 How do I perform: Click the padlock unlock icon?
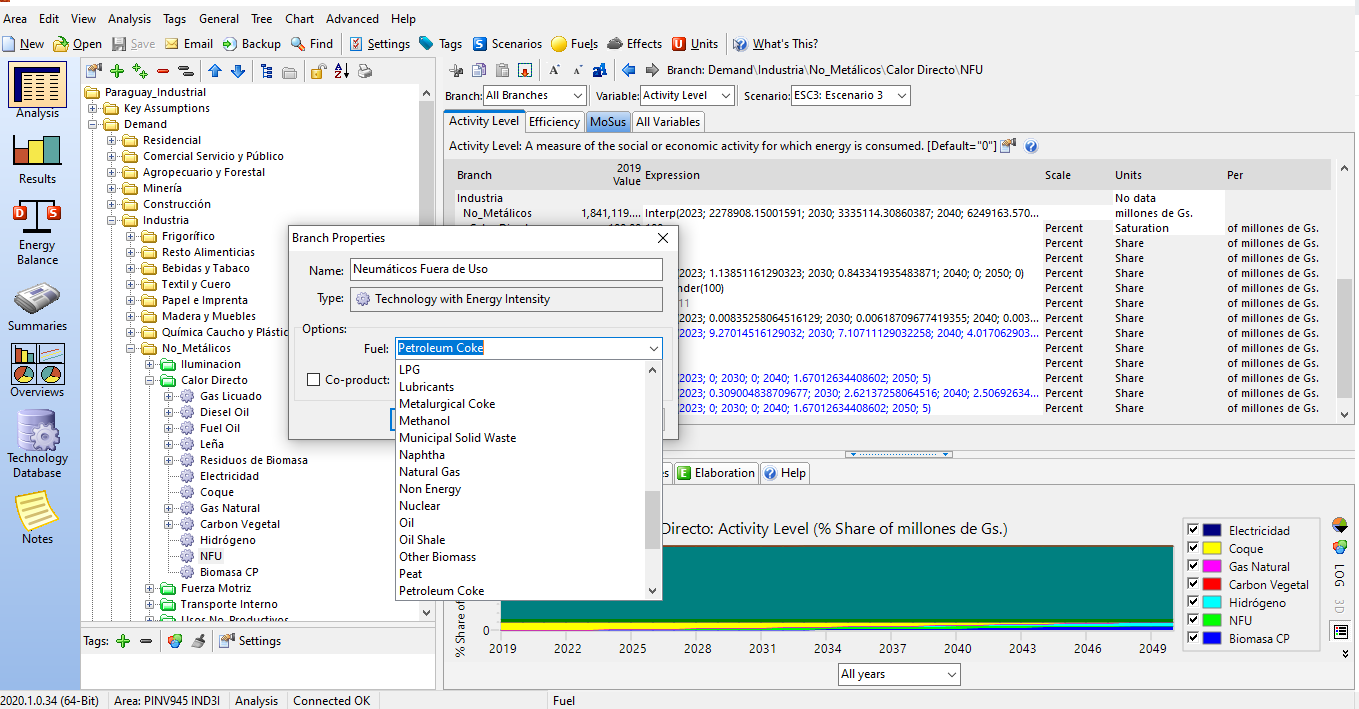point(318,71)
